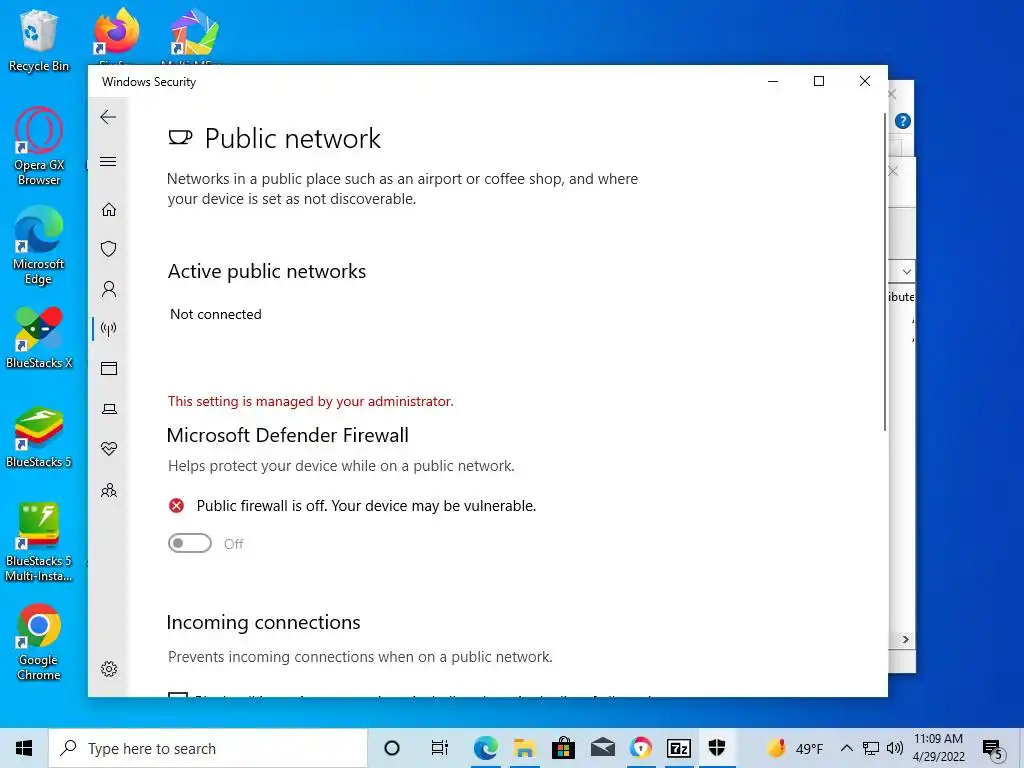Open Device security laptop icon

(x=109, y=409)
